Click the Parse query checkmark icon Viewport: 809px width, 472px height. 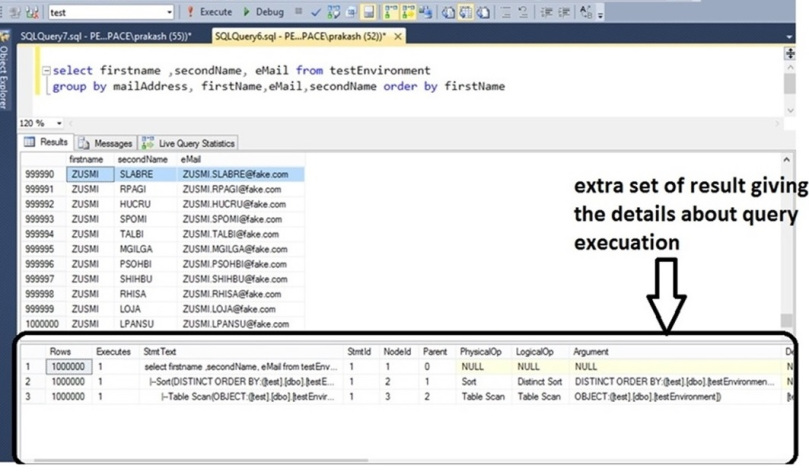pyautogui.click(x=316, y=12)
